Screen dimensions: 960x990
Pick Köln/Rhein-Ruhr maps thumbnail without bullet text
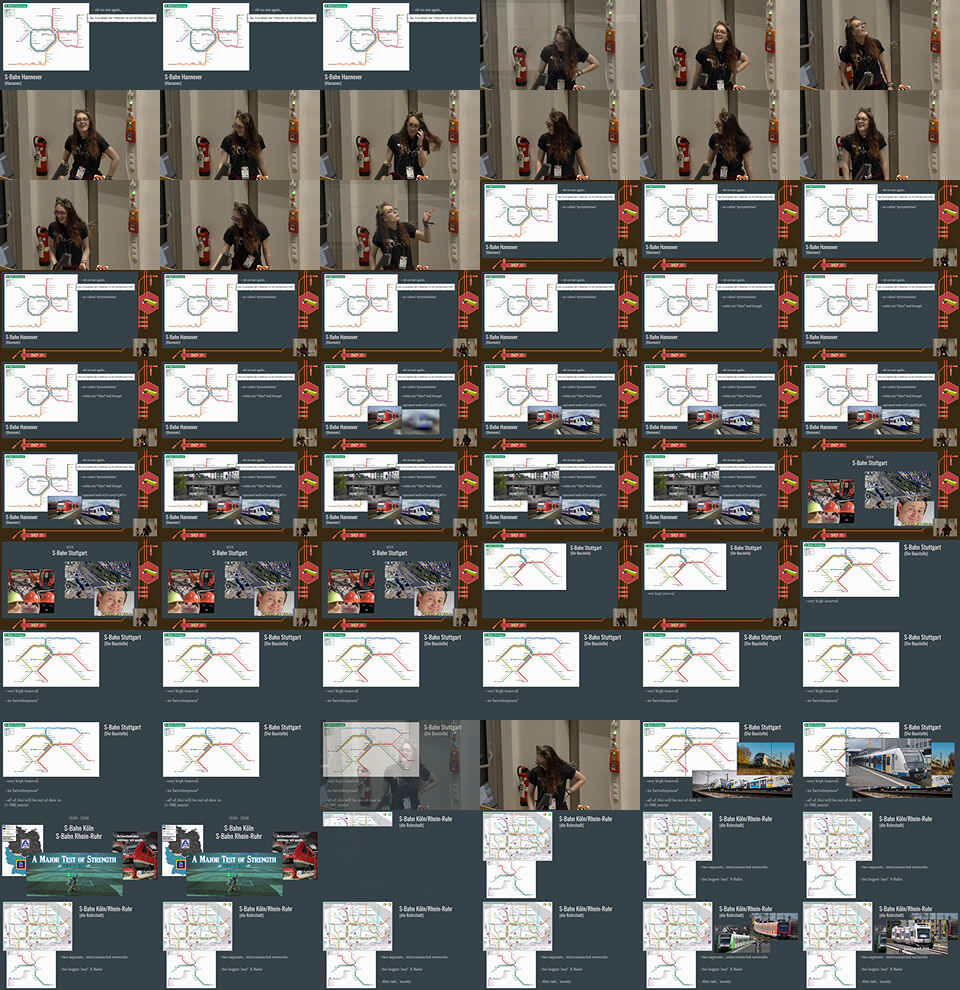[x=560, y=855]
